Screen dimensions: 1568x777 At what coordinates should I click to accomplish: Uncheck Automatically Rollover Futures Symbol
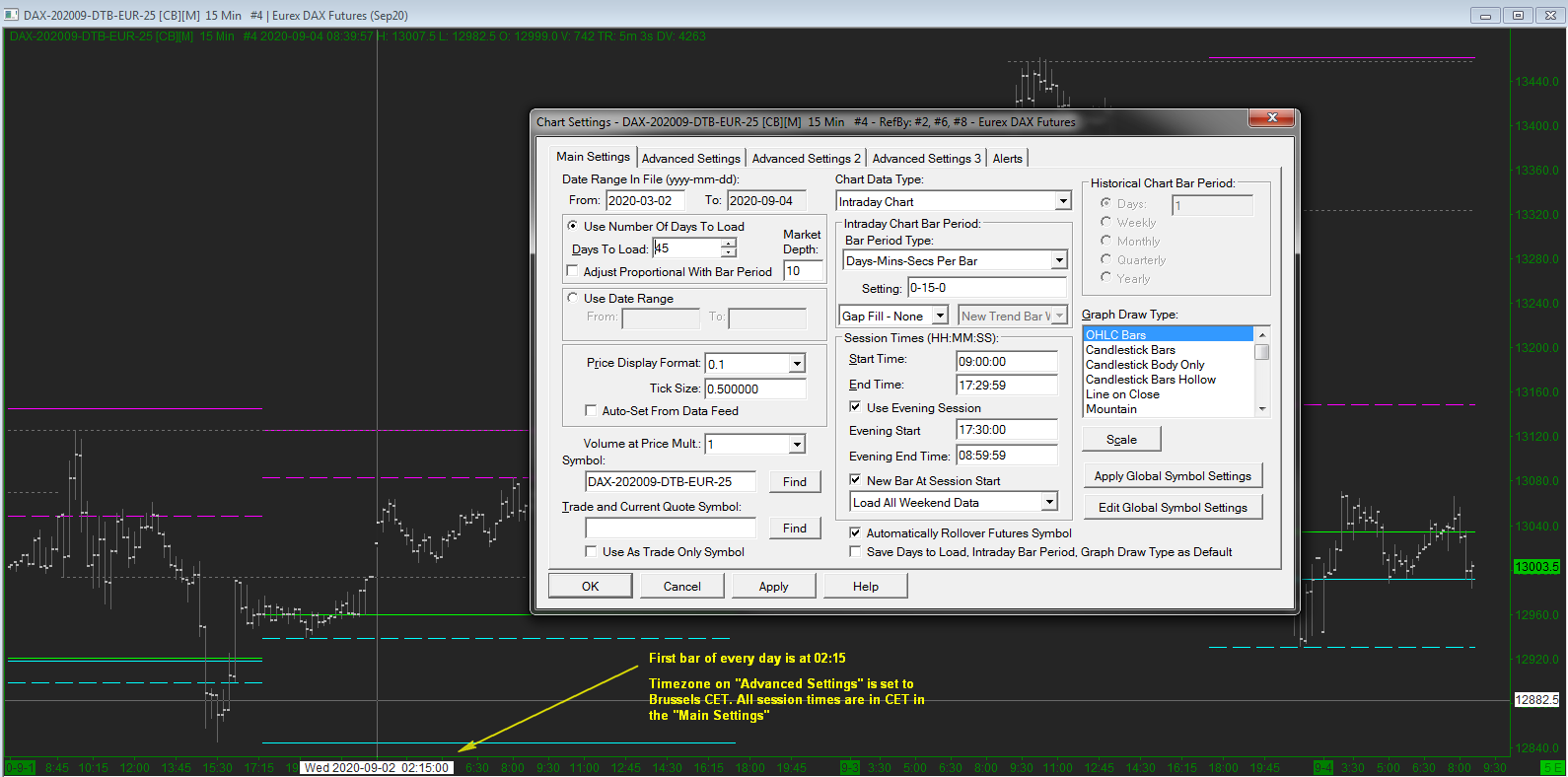pyautogui.click(x=855, y=532)
